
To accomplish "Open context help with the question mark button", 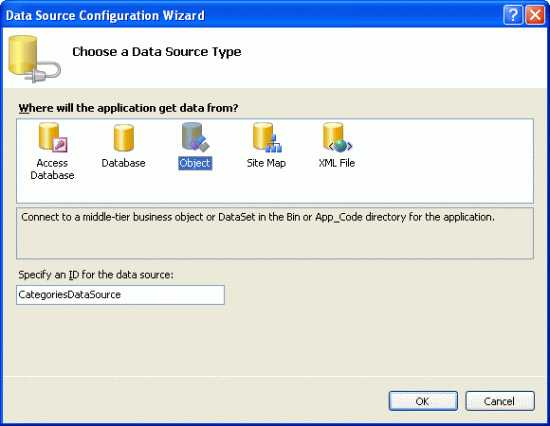I will 513,15.
